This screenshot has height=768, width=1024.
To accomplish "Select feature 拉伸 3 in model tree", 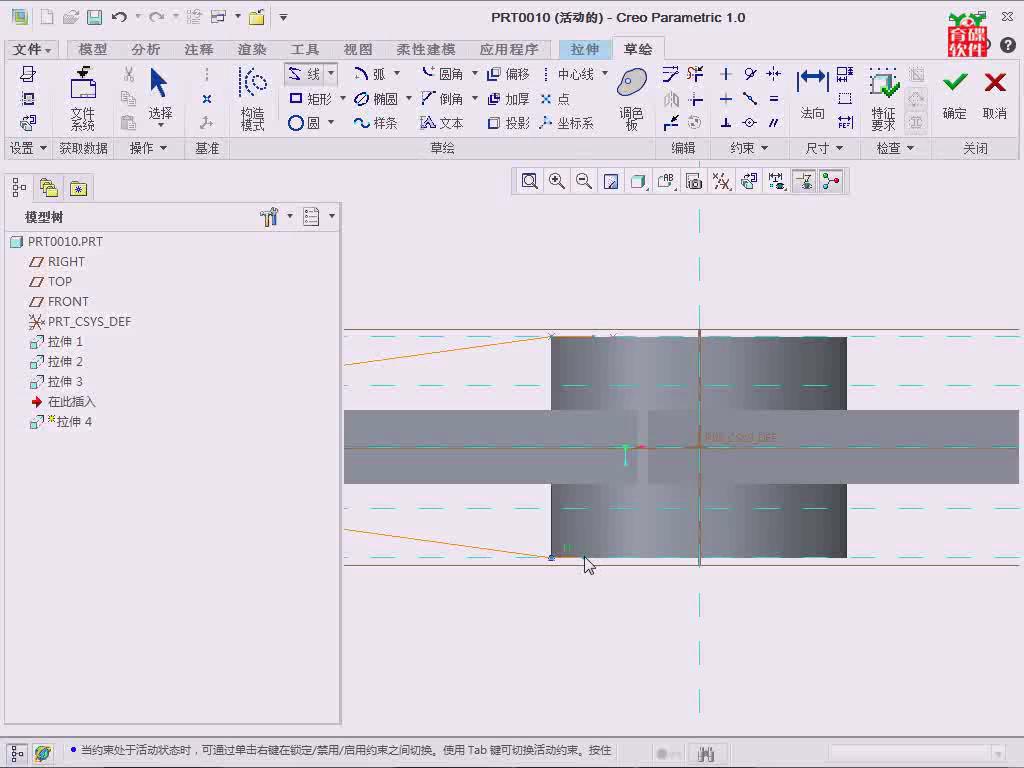I will click(x=56, y=381).
